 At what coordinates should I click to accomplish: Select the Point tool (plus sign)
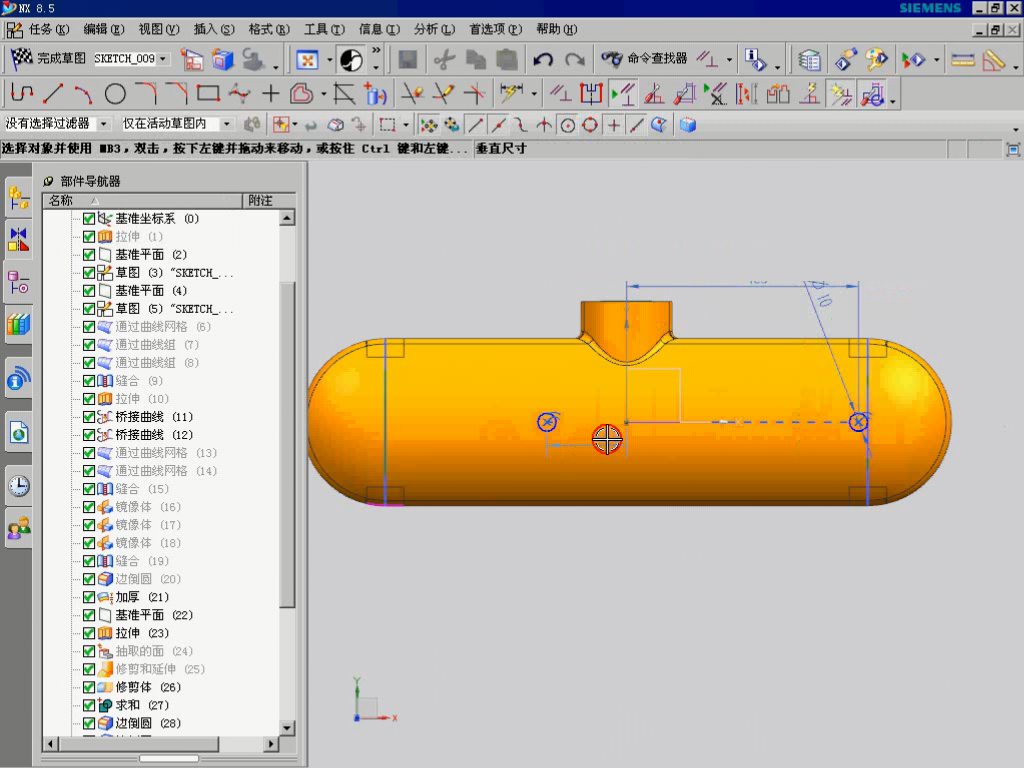[x=270, y=93]
